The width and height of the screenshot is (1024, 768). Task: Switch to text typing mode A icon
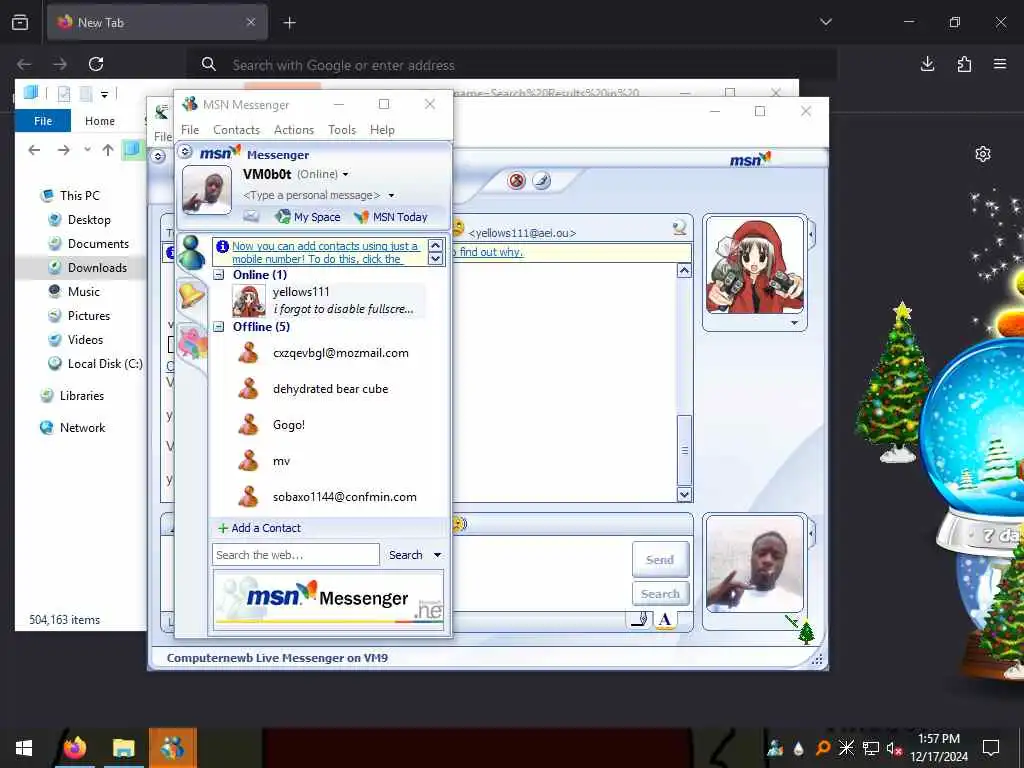(665, 619)
